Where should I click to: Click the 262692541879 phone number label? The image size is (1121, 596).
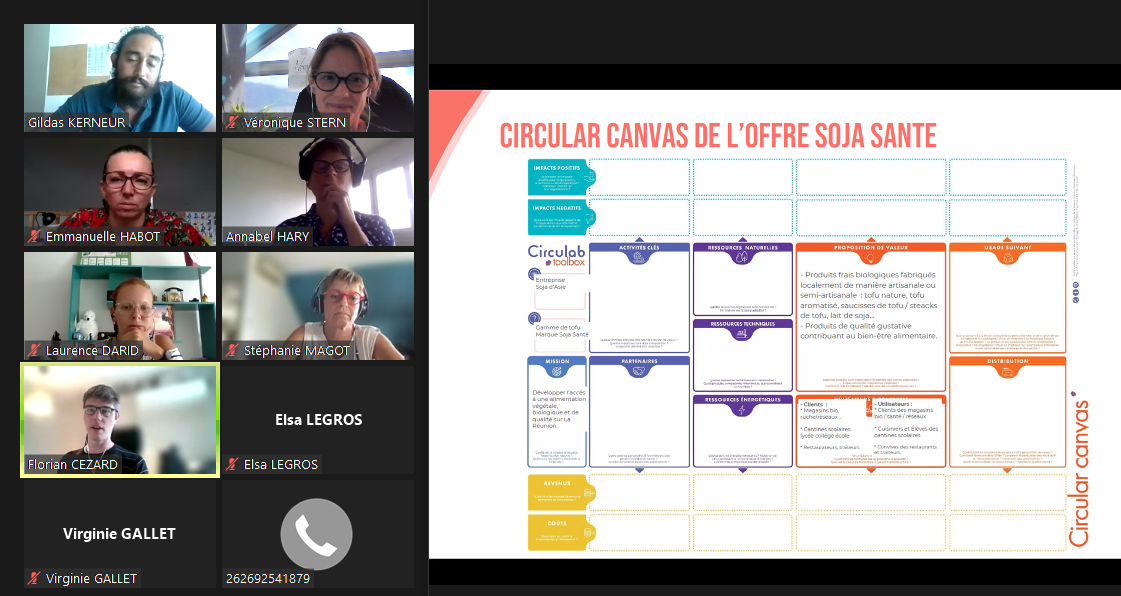click(268, 578)
